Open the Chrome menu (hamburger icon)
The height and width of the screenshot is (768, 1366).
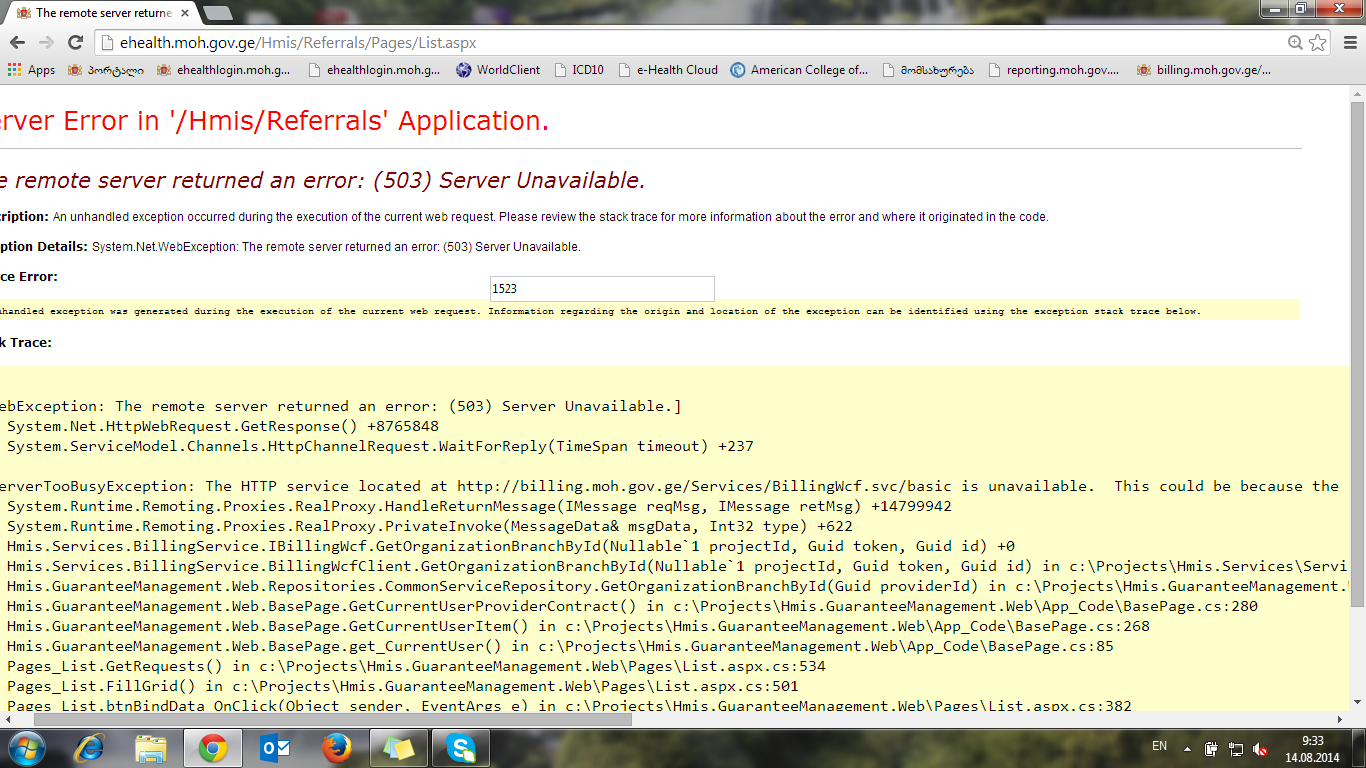(x=1349, y=43)
